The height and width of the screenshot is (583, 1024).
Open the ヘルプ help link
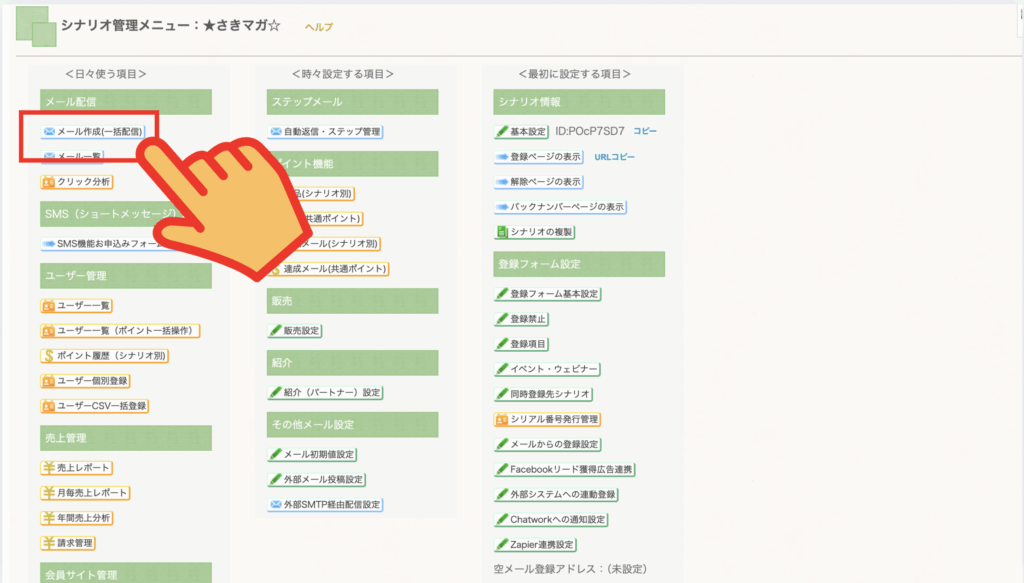319,27
